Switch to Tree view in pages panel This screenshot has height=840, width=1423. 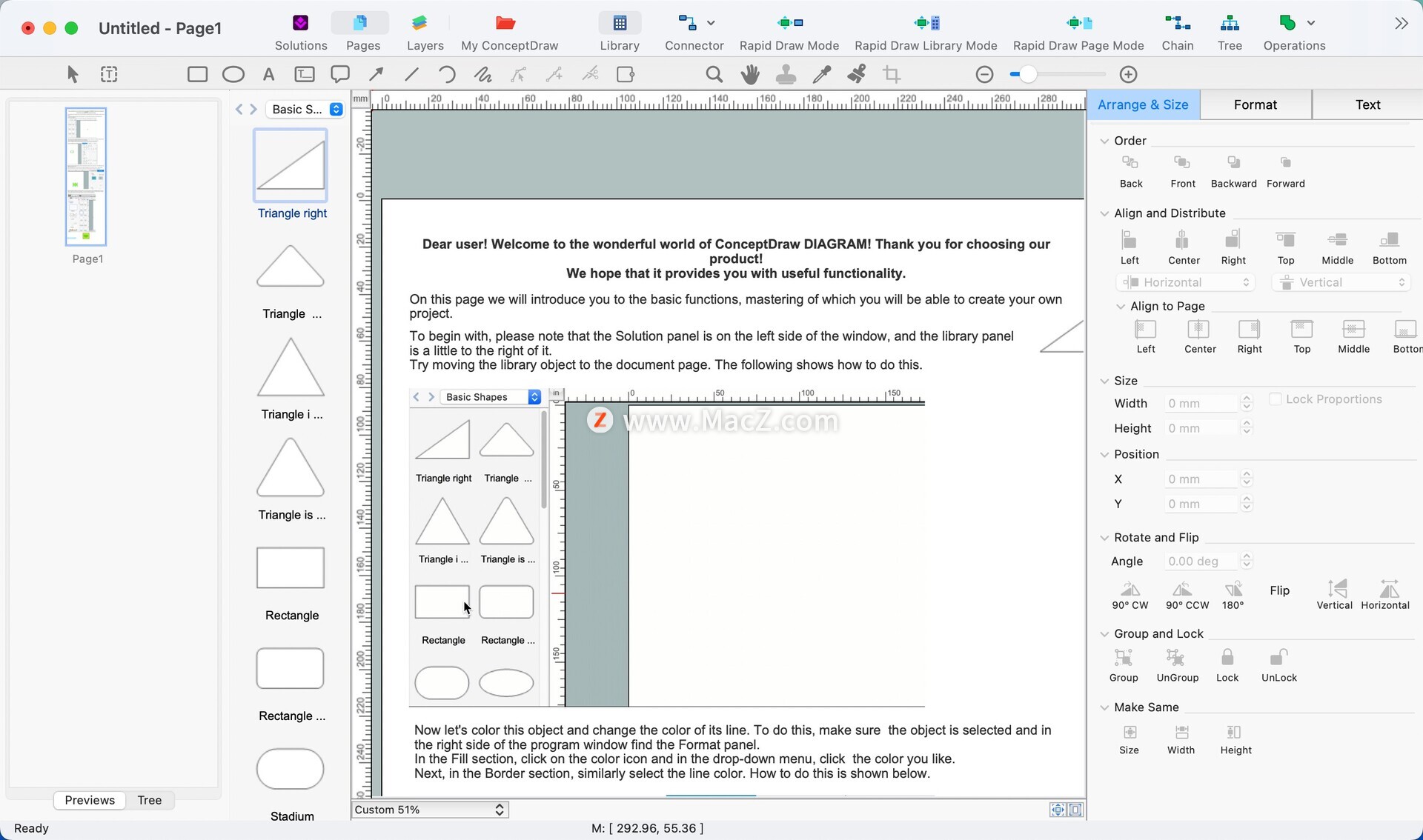coord(149,800)
